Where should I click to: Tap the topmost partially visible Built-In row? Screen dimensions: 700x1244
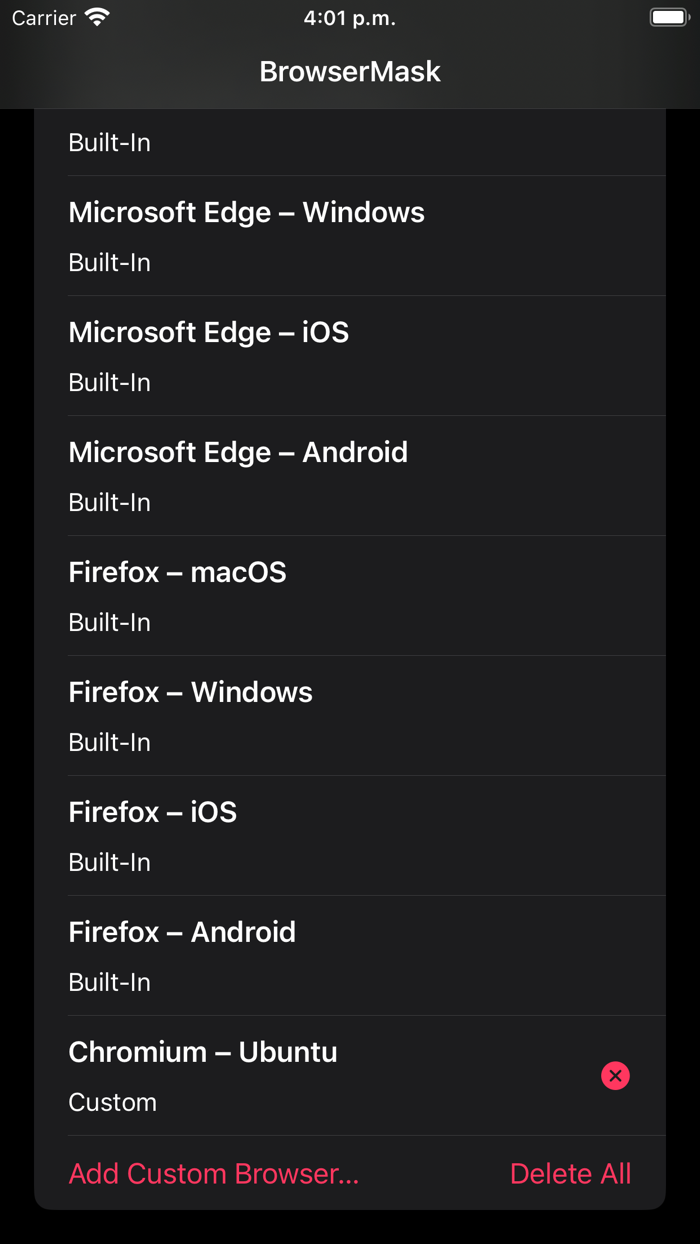109,142
